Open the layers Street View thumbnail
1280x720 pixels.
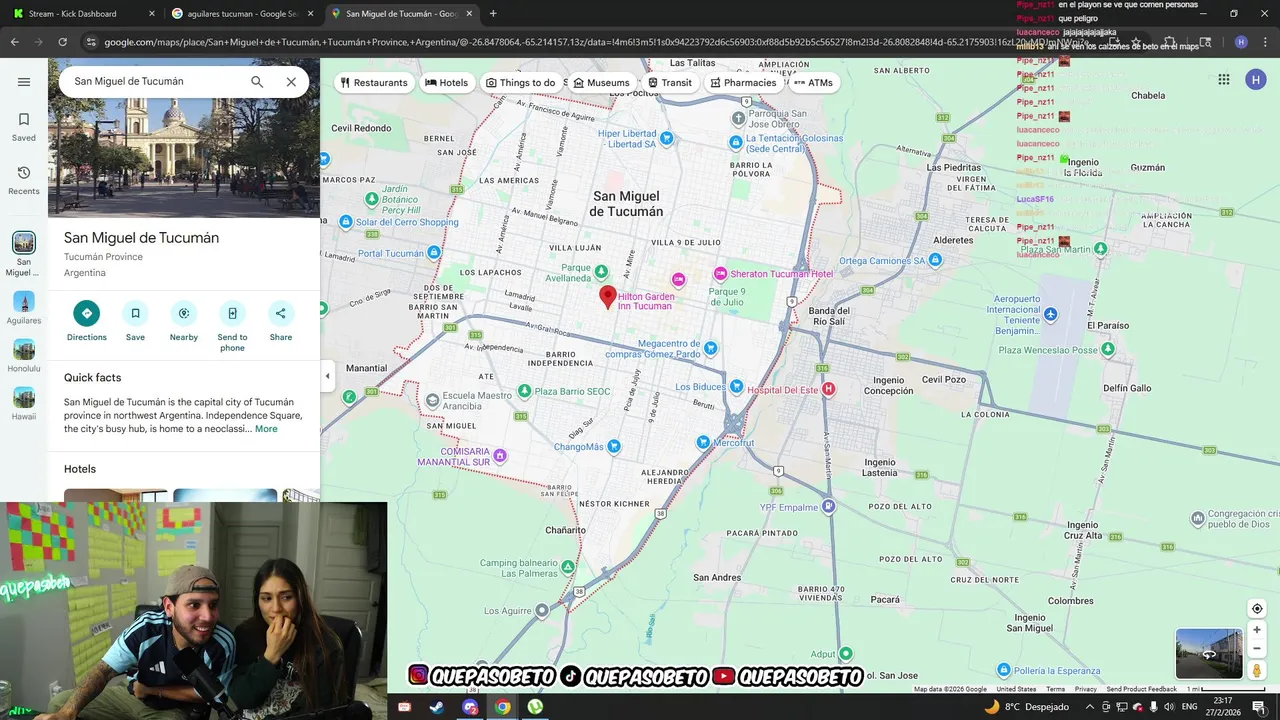pos(1209,653)
